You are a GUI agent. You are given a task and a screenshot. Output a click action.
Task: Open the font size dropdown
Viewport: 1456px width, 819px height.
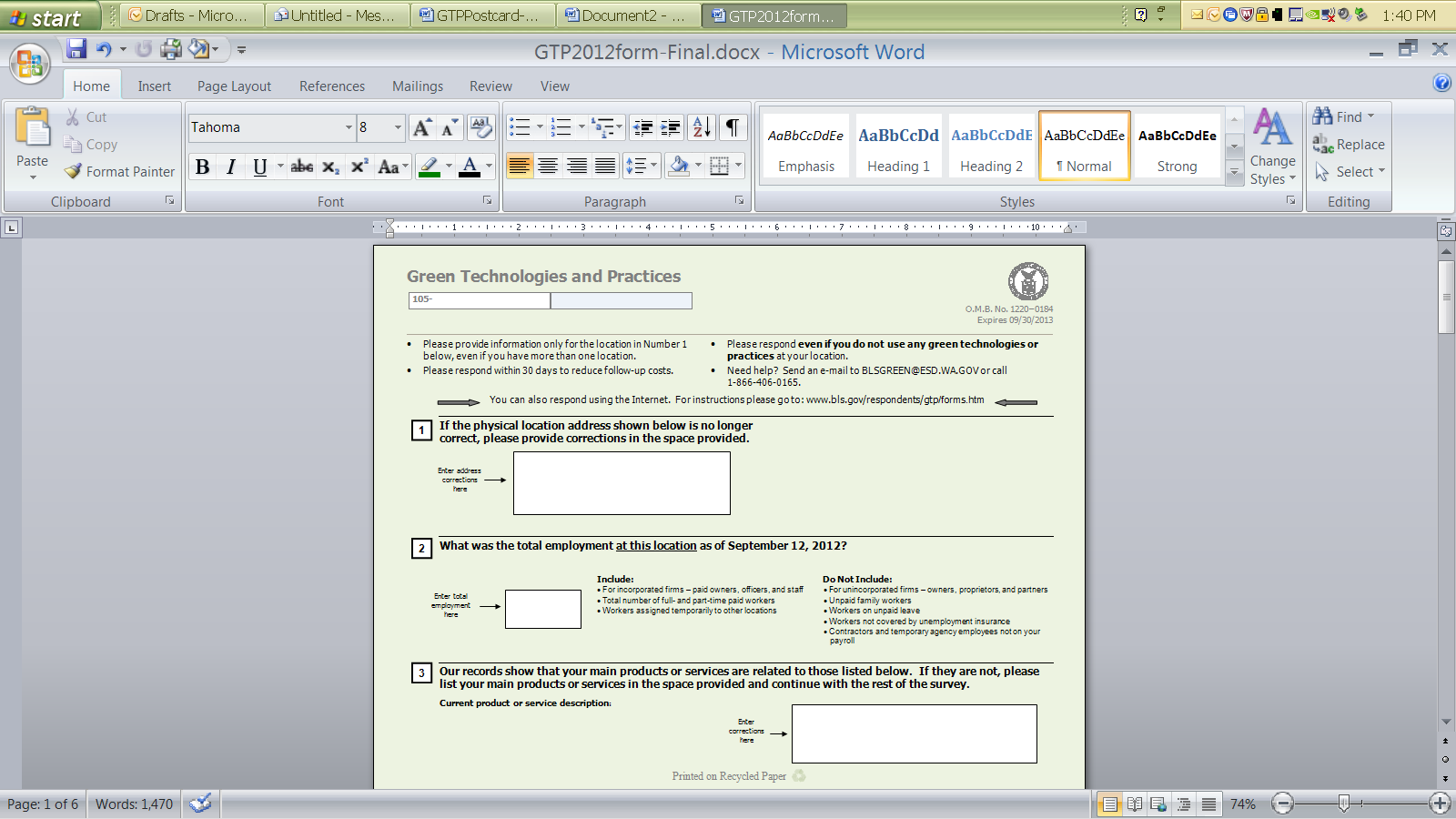coord(398,127)
